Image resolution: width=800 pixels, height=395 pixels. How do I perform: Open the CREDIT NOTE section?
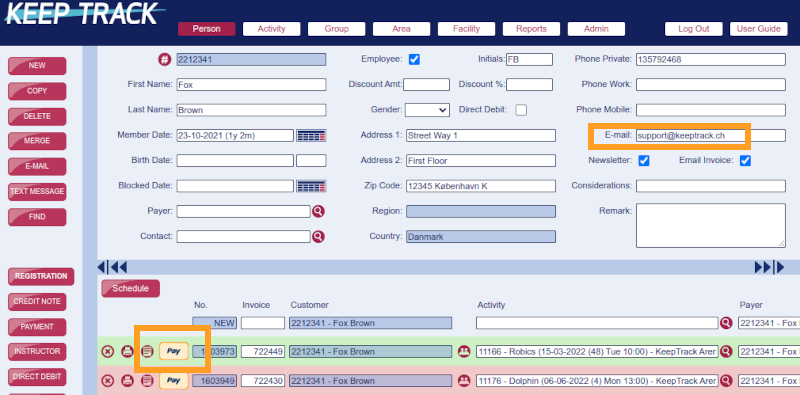click(37, 302)
